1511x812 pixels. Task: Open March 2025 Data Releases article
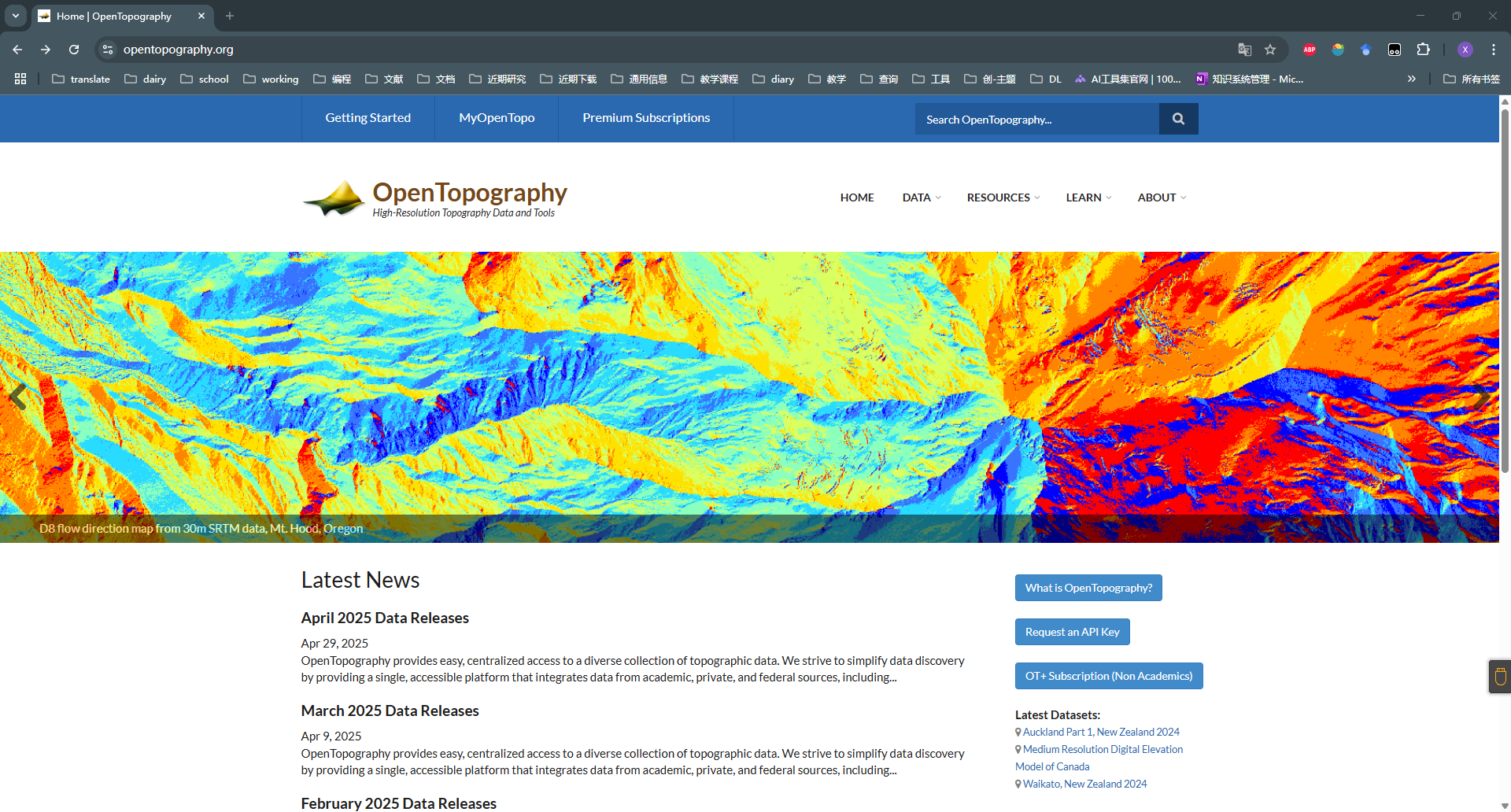pos(390,710)
